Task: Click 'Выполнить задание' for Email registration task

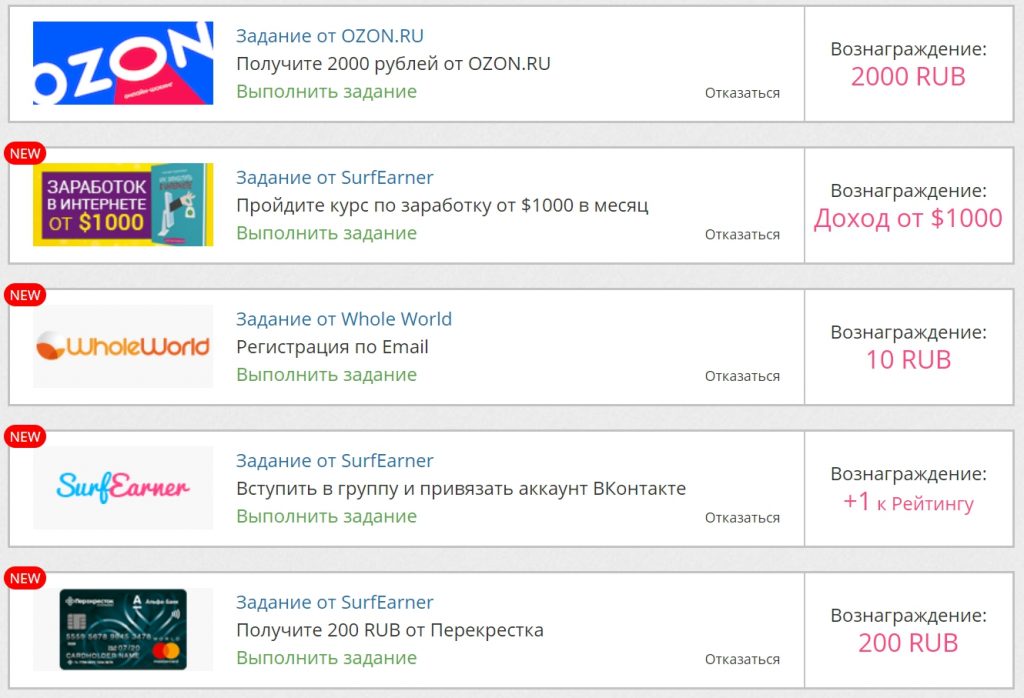Action: coord(326,375)
